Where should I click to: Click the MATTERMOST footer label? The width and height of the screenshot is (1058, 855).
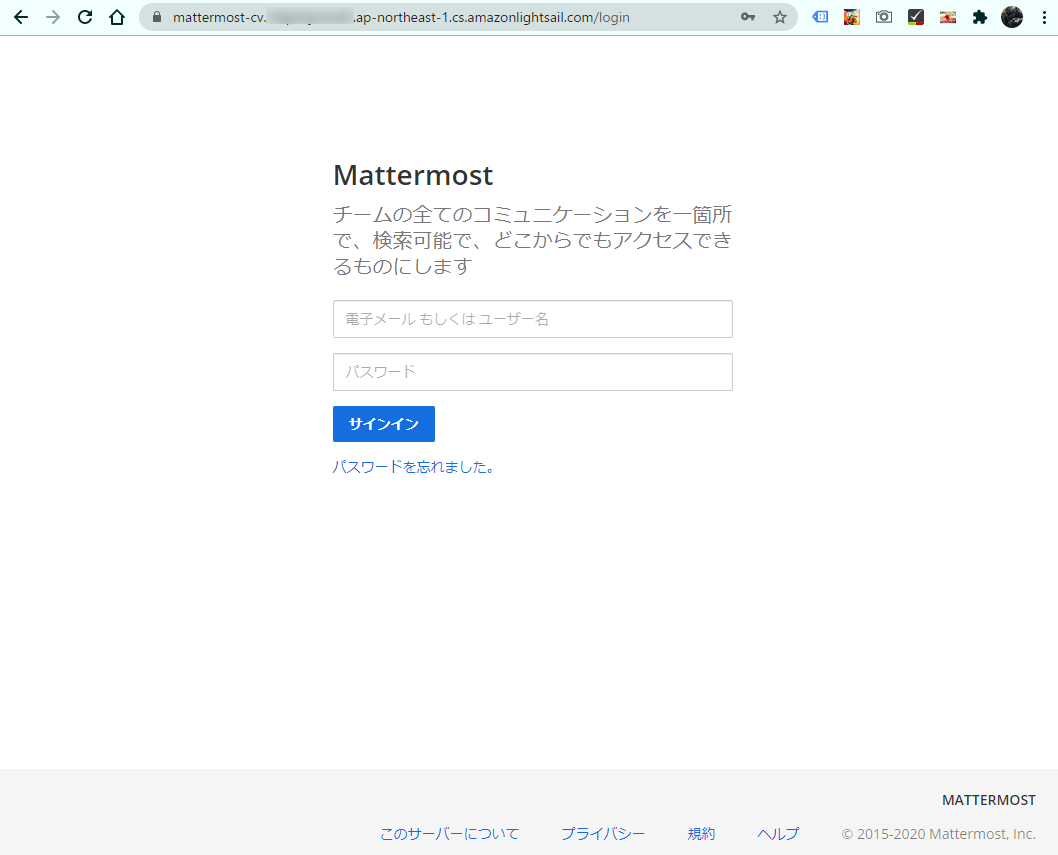pos(989,800)
